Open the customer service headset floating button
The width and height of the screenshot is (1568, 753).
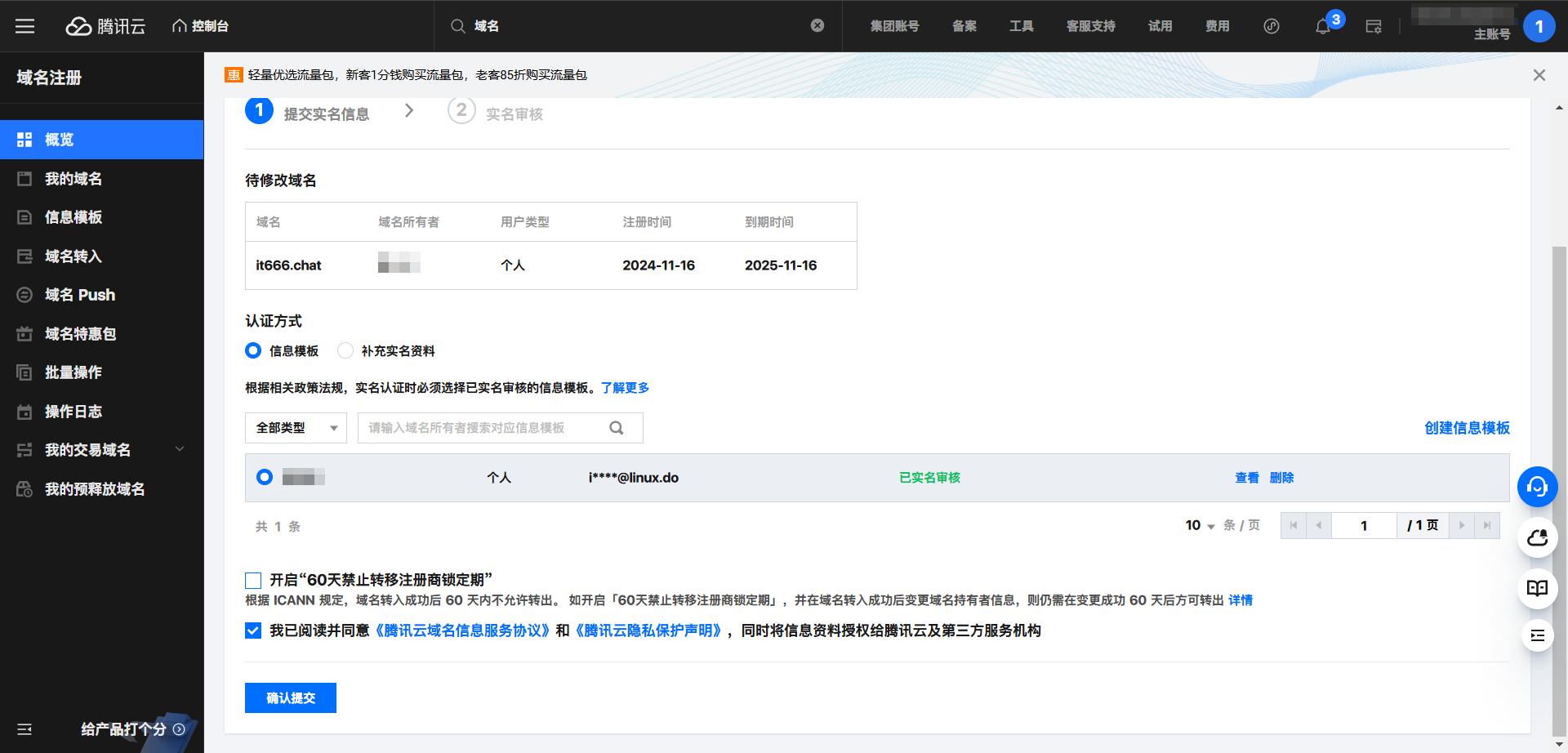[x=1538, y=487]
